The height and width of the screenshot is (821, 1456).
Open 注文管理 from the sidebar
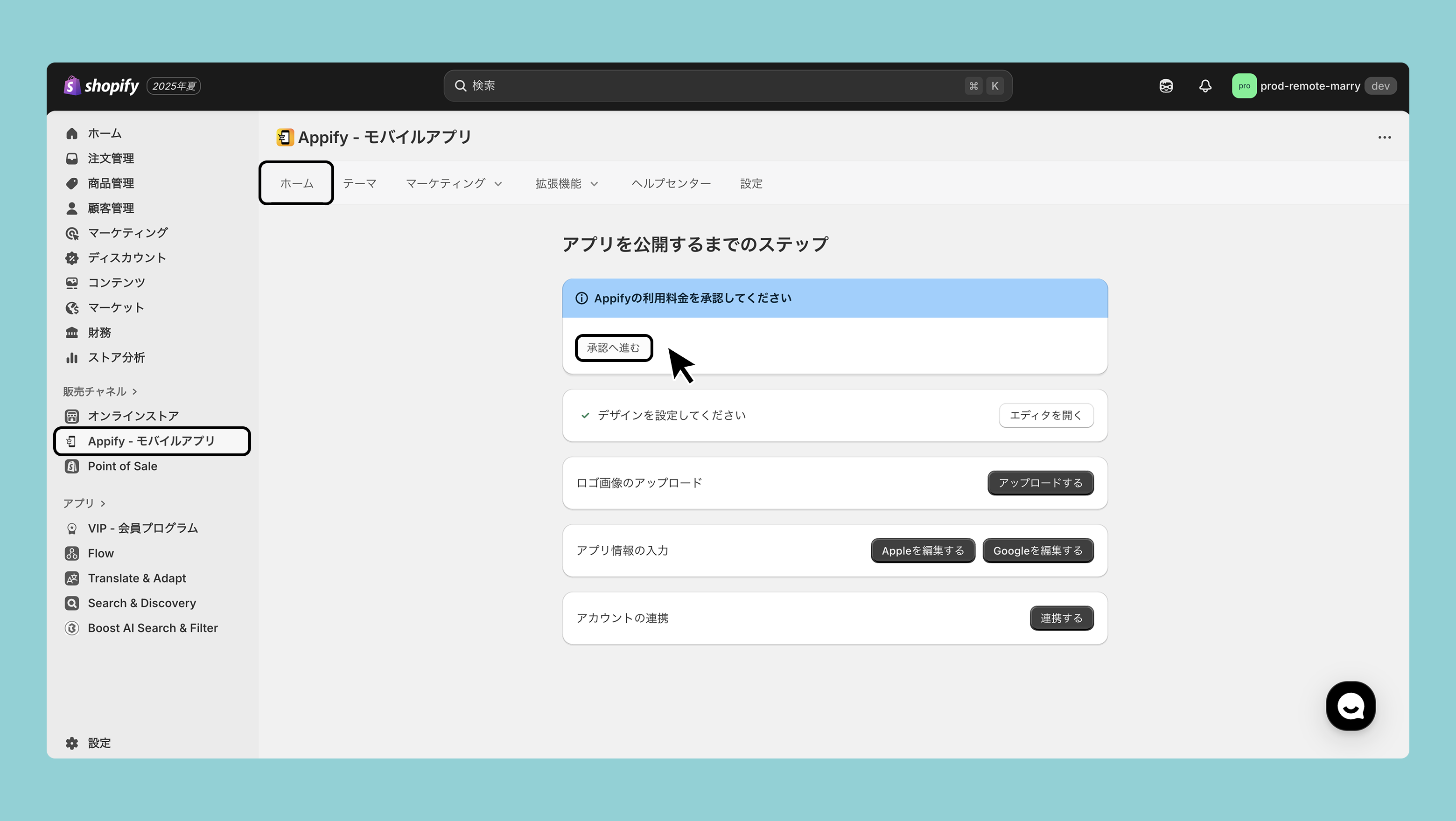coord(111,158)
